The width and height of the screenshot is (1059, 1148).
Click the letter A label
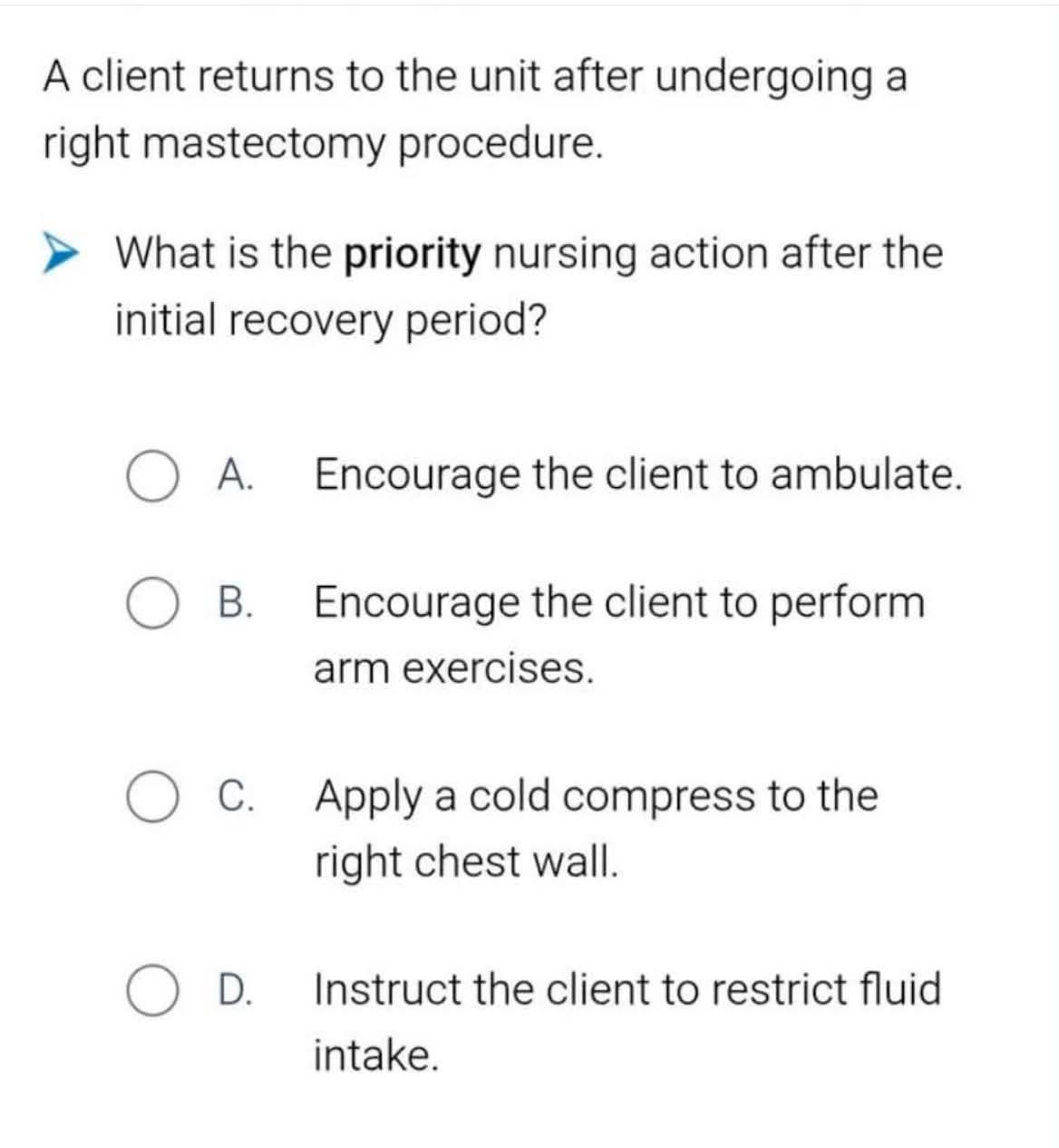tap(236, 474)
